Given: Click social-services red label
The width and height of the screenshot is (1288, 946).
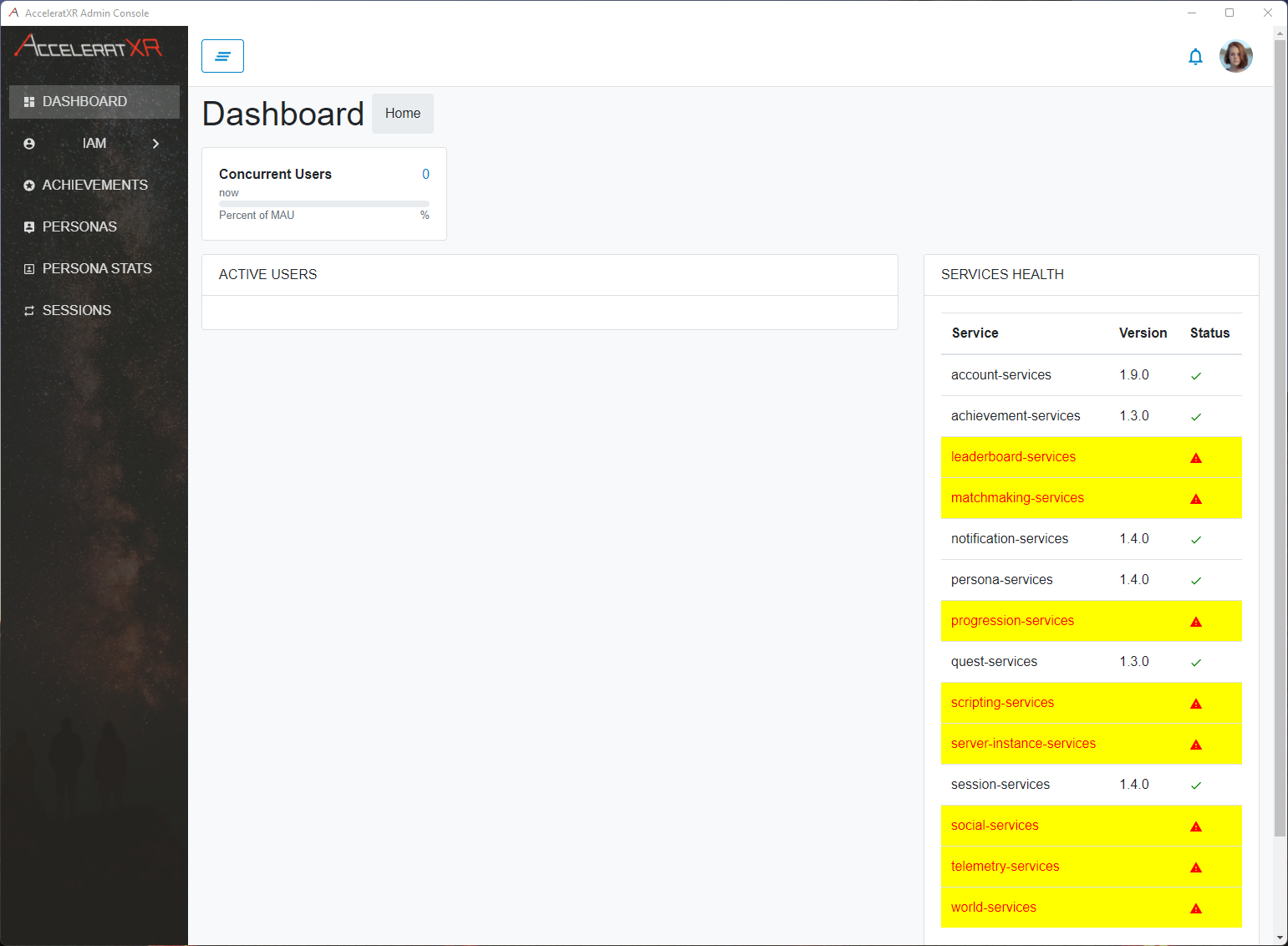Looking at the screenshot, I should 995,826.
